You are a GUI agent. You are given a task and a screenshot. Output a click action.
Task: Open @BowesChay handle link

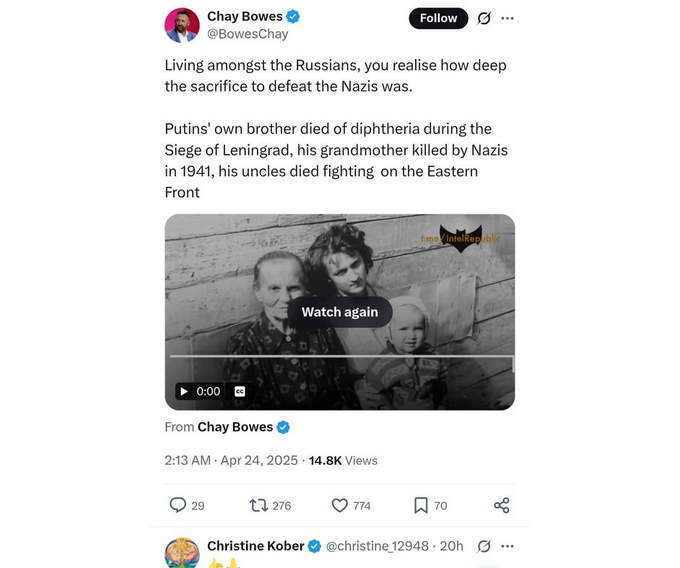point(247,34)
